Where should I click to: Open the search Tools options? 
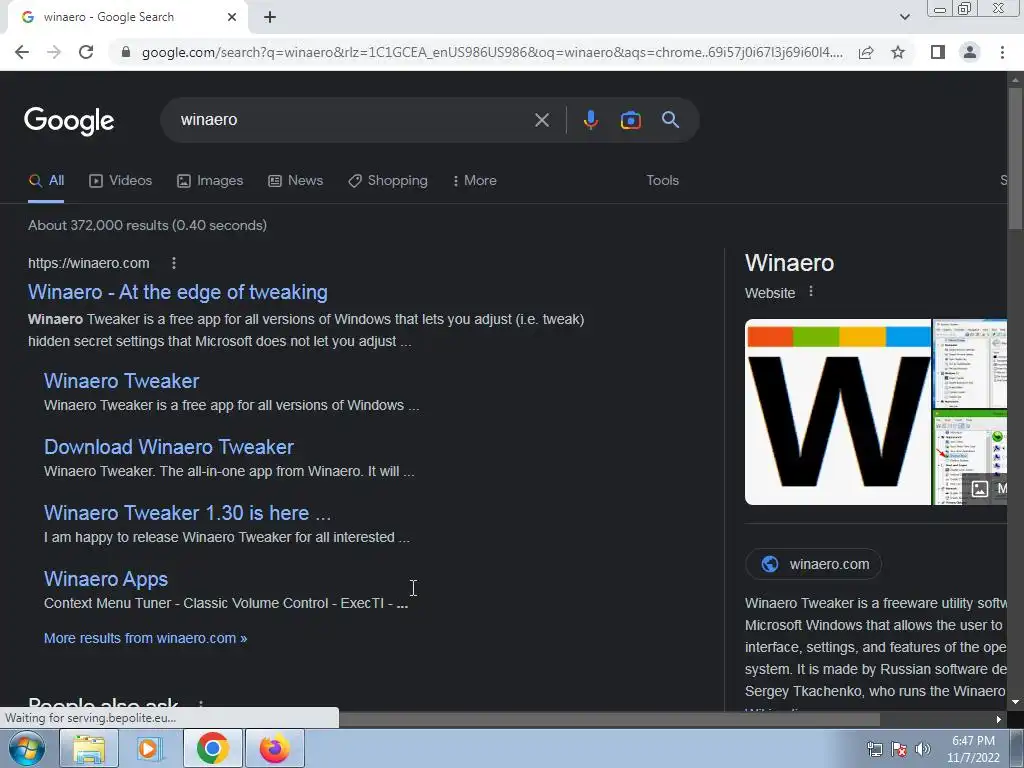click(662, 181)
